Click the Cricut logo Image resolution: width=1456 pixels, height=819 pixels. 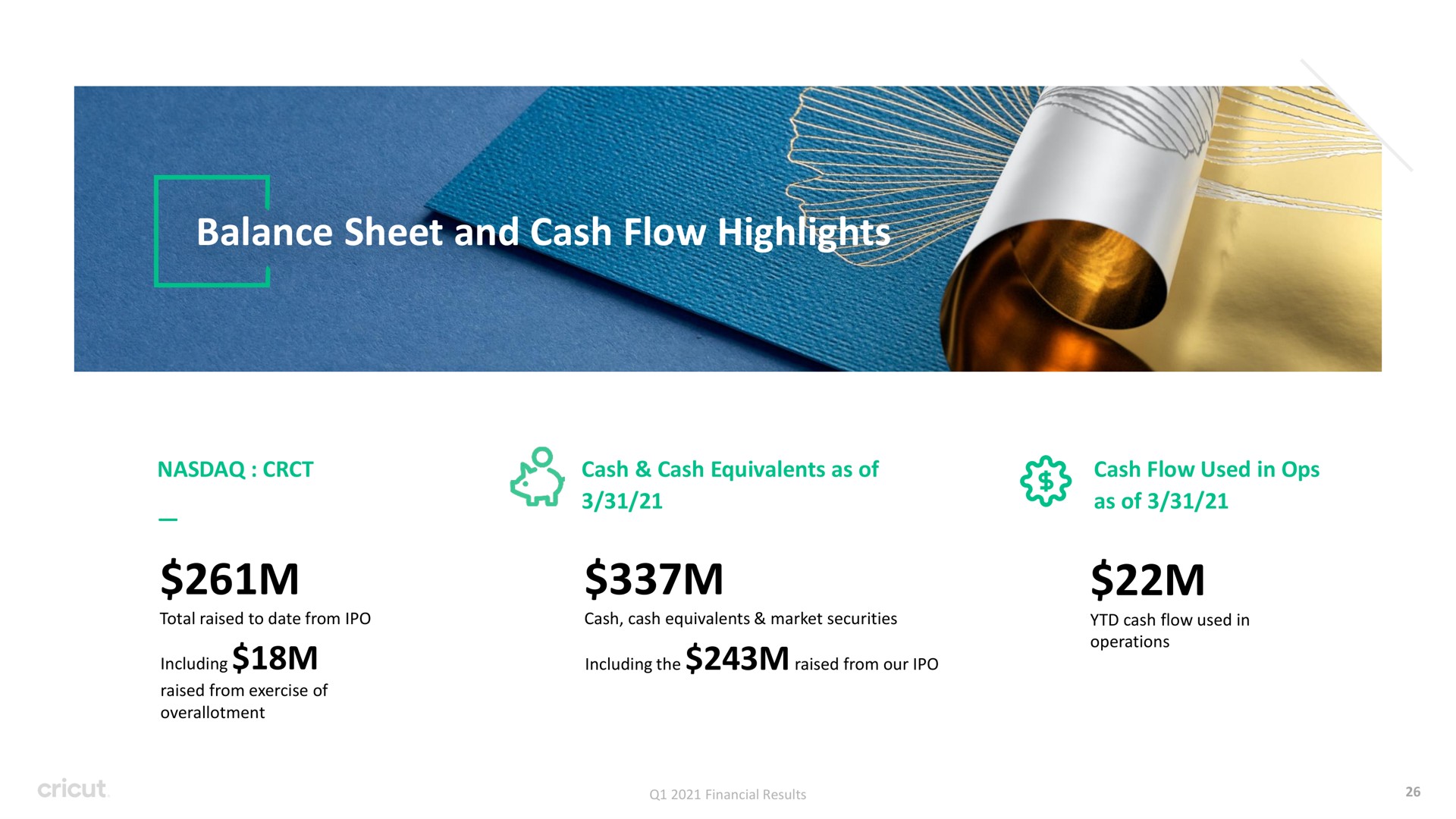[73, 789]
